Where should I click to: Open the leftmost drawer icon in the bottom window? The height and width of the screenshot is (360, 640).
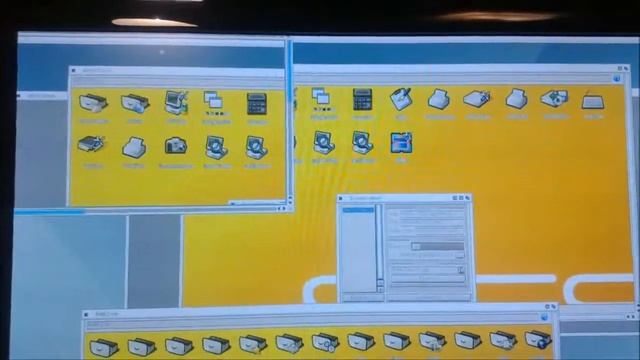(x=104, y=347)
